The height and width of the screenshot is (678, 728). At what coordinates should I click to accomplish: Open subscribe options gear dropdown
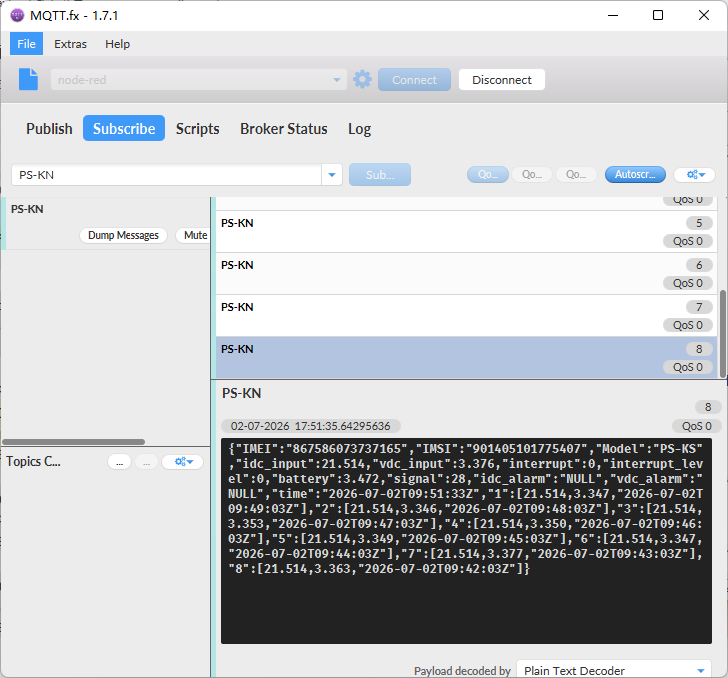coord(695,175)
